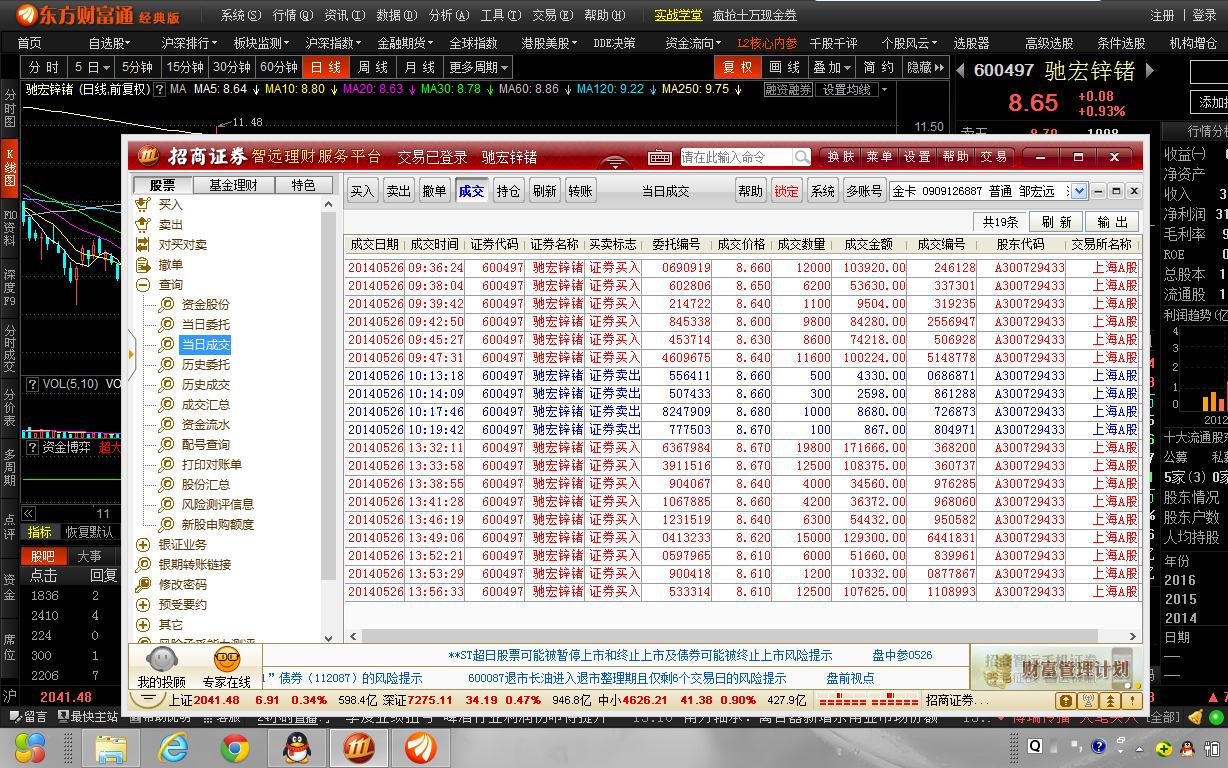Click the left arrow next to 600497
Viewport: 1228px width, 768px height.
[x=961, y=70]
